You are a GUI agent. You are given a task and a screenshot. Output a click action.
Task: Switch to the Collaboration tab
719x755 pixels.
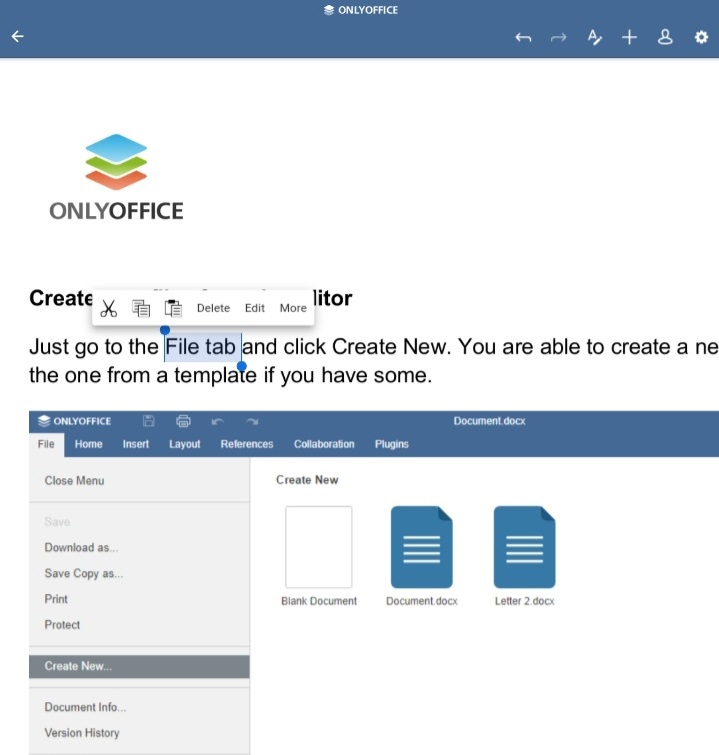324,444
